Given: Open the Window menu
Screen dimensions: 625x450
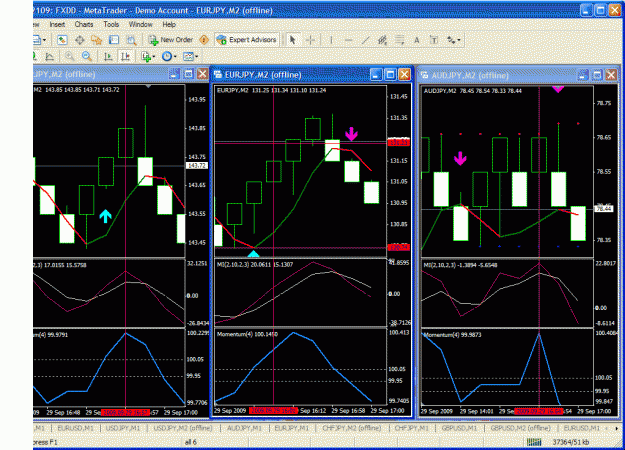Looking at the screenshot, I should point(140,24).
